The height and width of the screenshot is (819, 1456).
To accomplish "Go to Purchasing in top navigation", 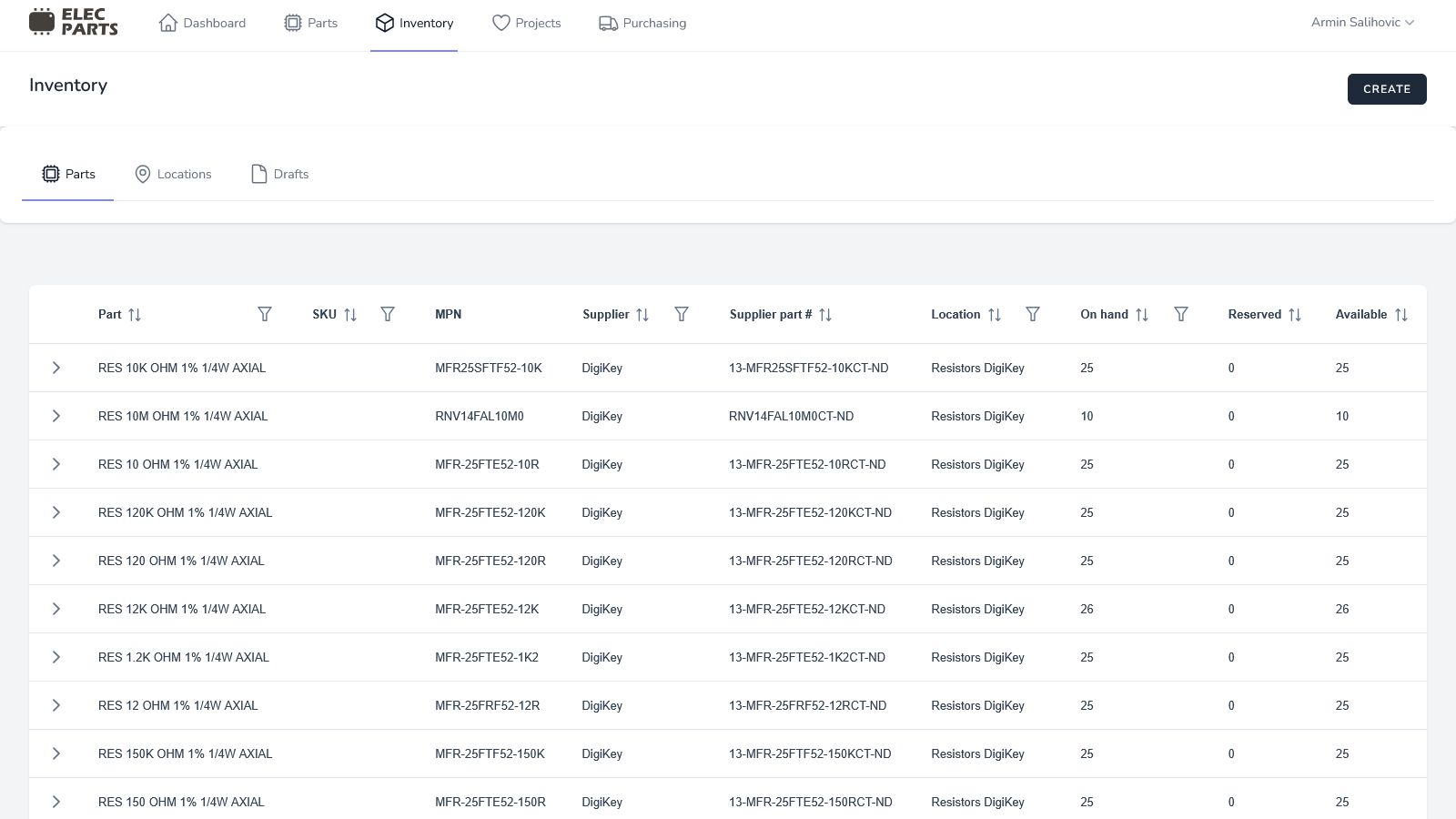I will pos(642,23).
